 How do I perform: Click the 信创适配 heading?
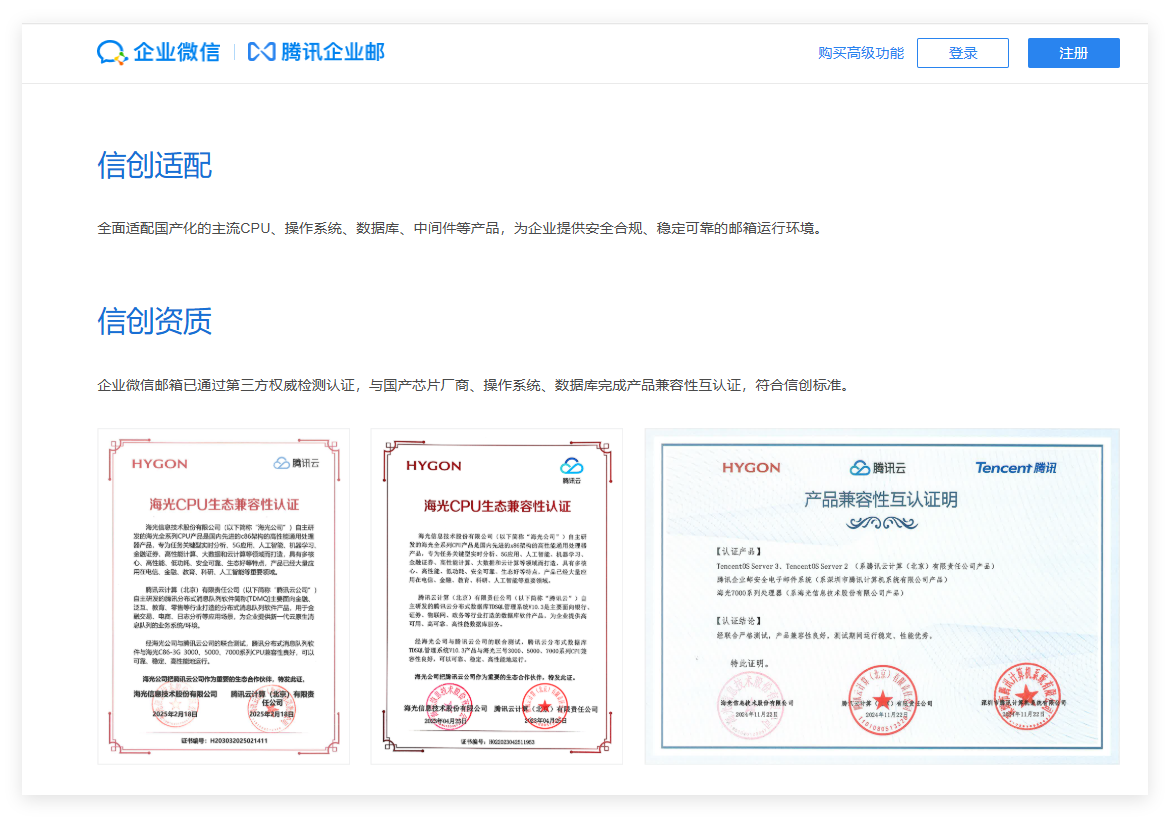click(x=154, y=166)
